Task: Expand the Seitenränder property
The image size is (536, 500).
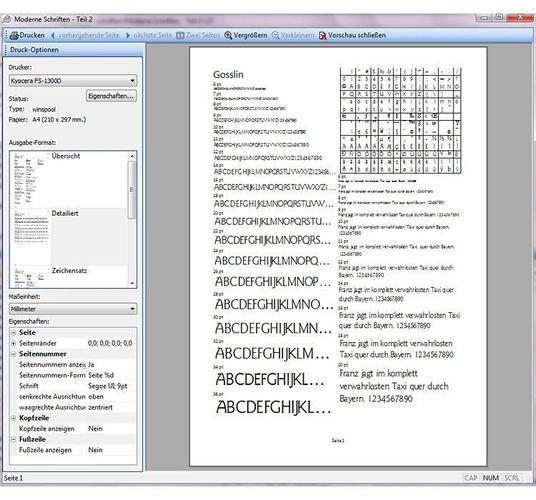Action: click(13, 343)
